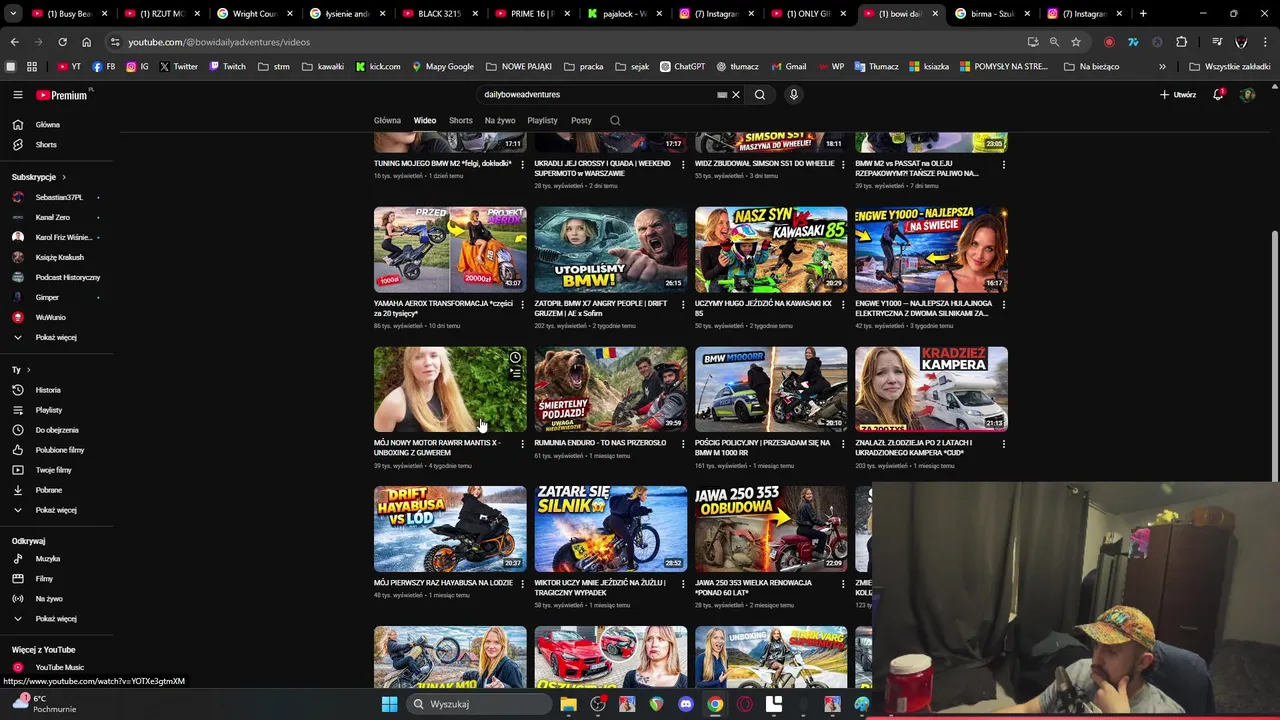1280x720 pixels.
Task: Open Twoje filmy in the sidebar
Action: point(56,470)
